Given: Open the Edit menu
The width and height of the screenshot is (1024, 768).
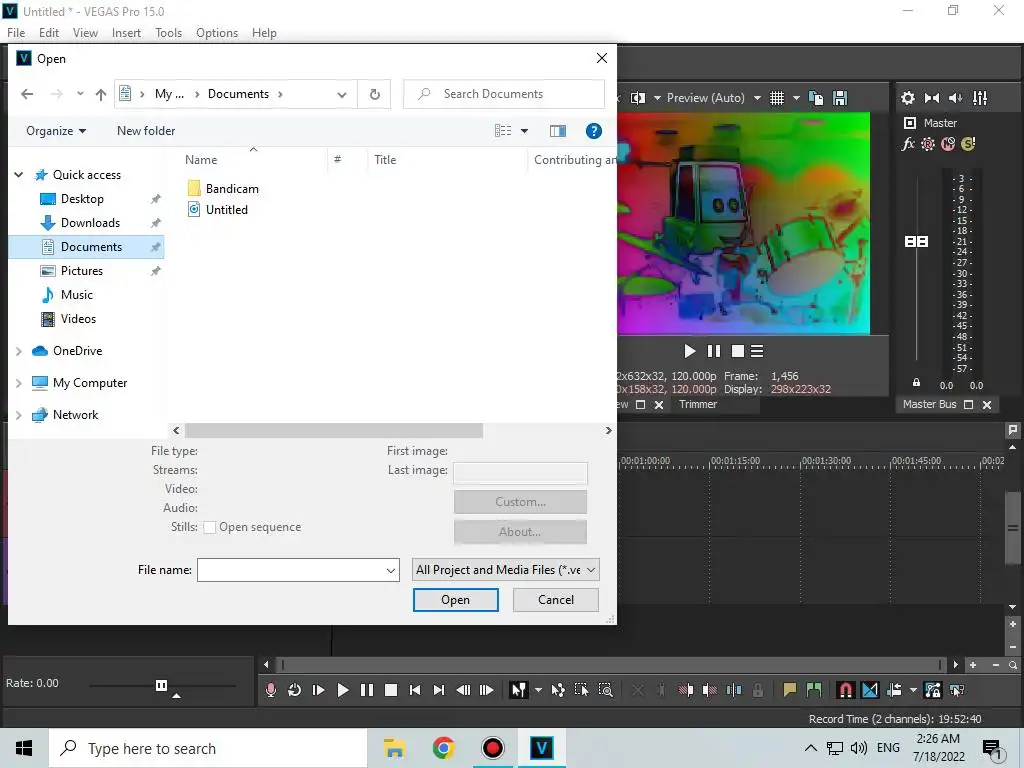Looking at the screenshot, I should [x=49, y=33].
